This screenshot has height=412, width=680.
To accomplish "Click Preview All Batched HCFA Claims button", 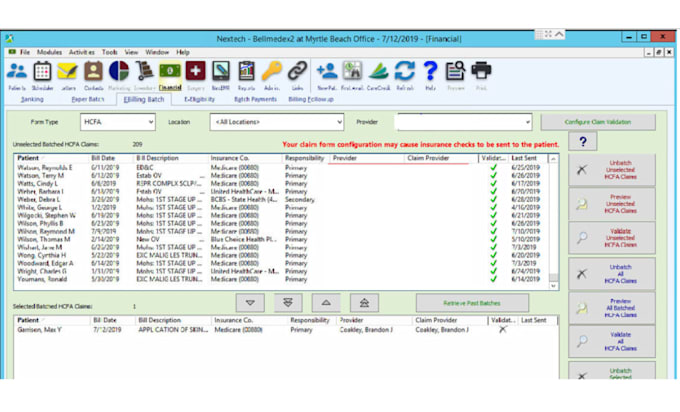I will 612,308.
